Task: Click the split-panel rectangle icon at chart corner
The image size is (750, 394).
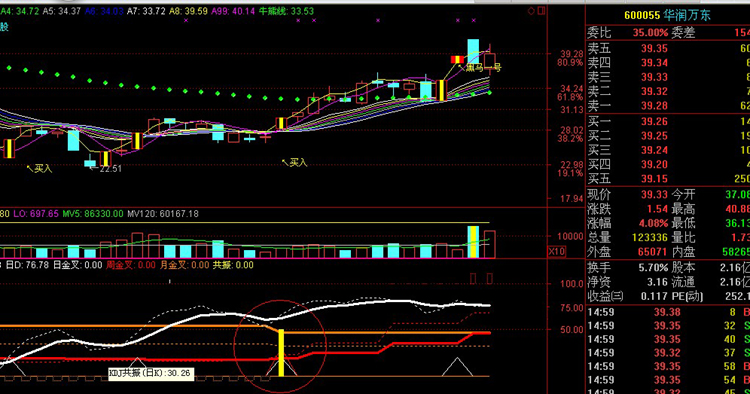Action: coord(541,11)
